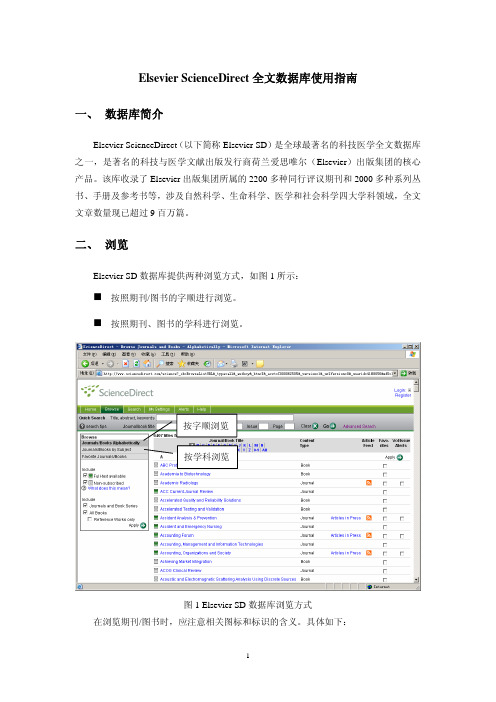Viewport: 496px width, 702px height.
Task: Click green full-text icon beside ACC Current Journal Review
Action: pos(156,491)
